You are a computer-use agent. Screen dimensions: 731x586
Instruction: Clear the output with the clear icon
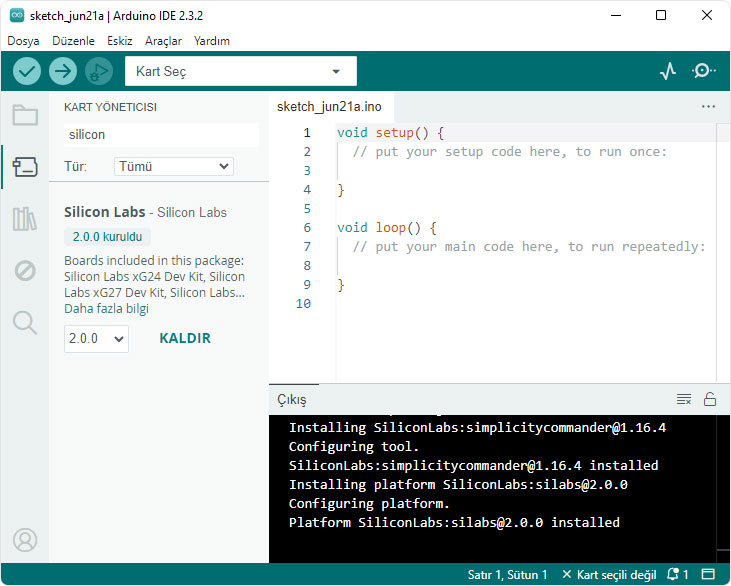pos(684,399)
